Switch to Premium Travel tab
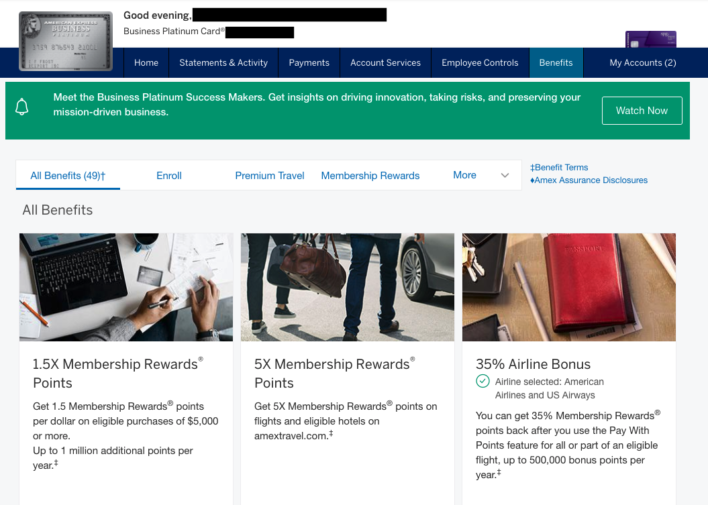 click(270, 176)
